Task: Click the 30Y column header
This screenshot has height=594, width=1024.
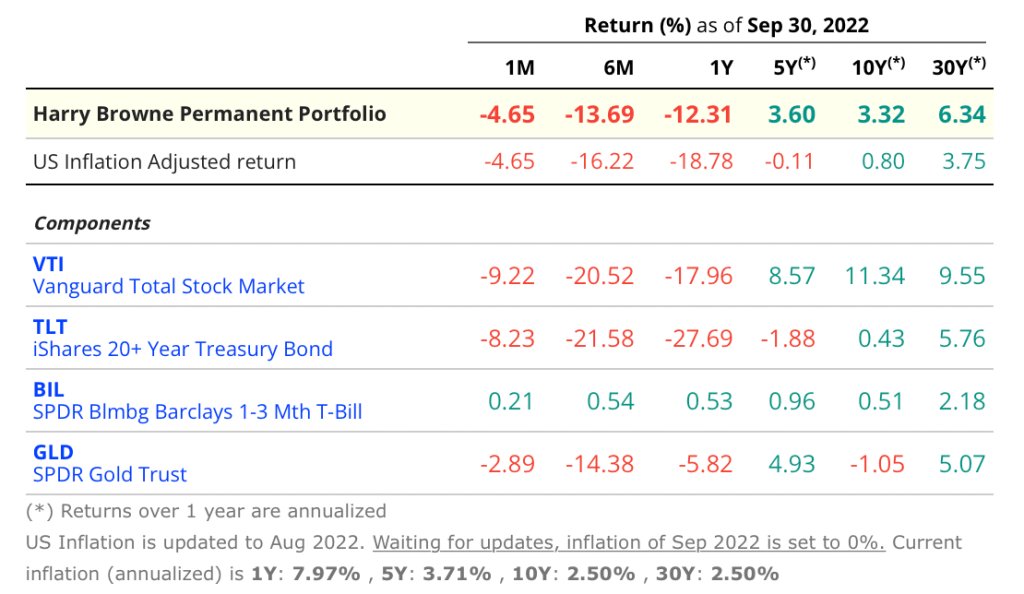Action: coord(960,67)
